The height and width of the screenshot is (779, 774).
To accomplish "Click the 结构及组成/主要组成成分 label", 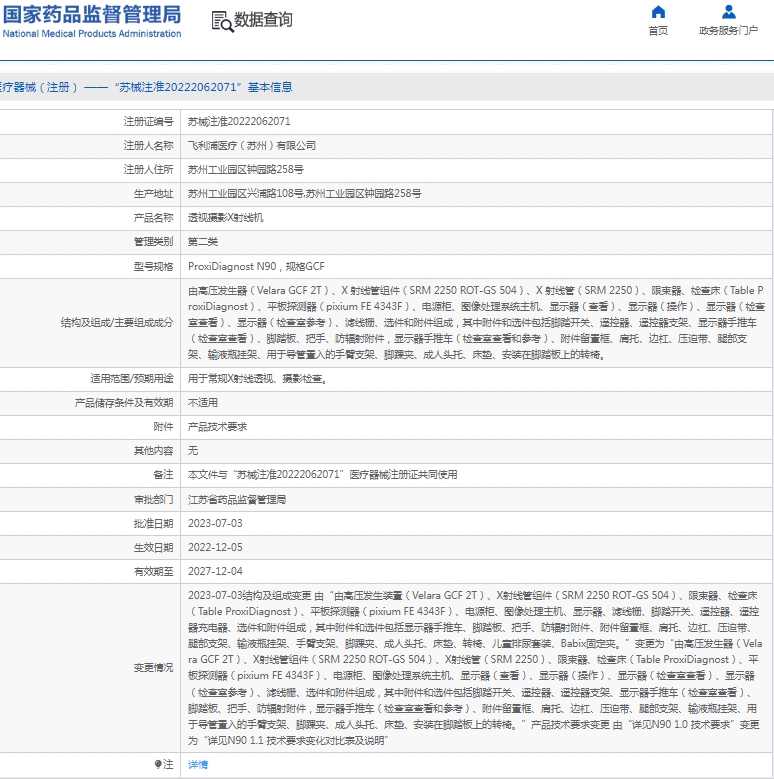I will pos(117,323).
